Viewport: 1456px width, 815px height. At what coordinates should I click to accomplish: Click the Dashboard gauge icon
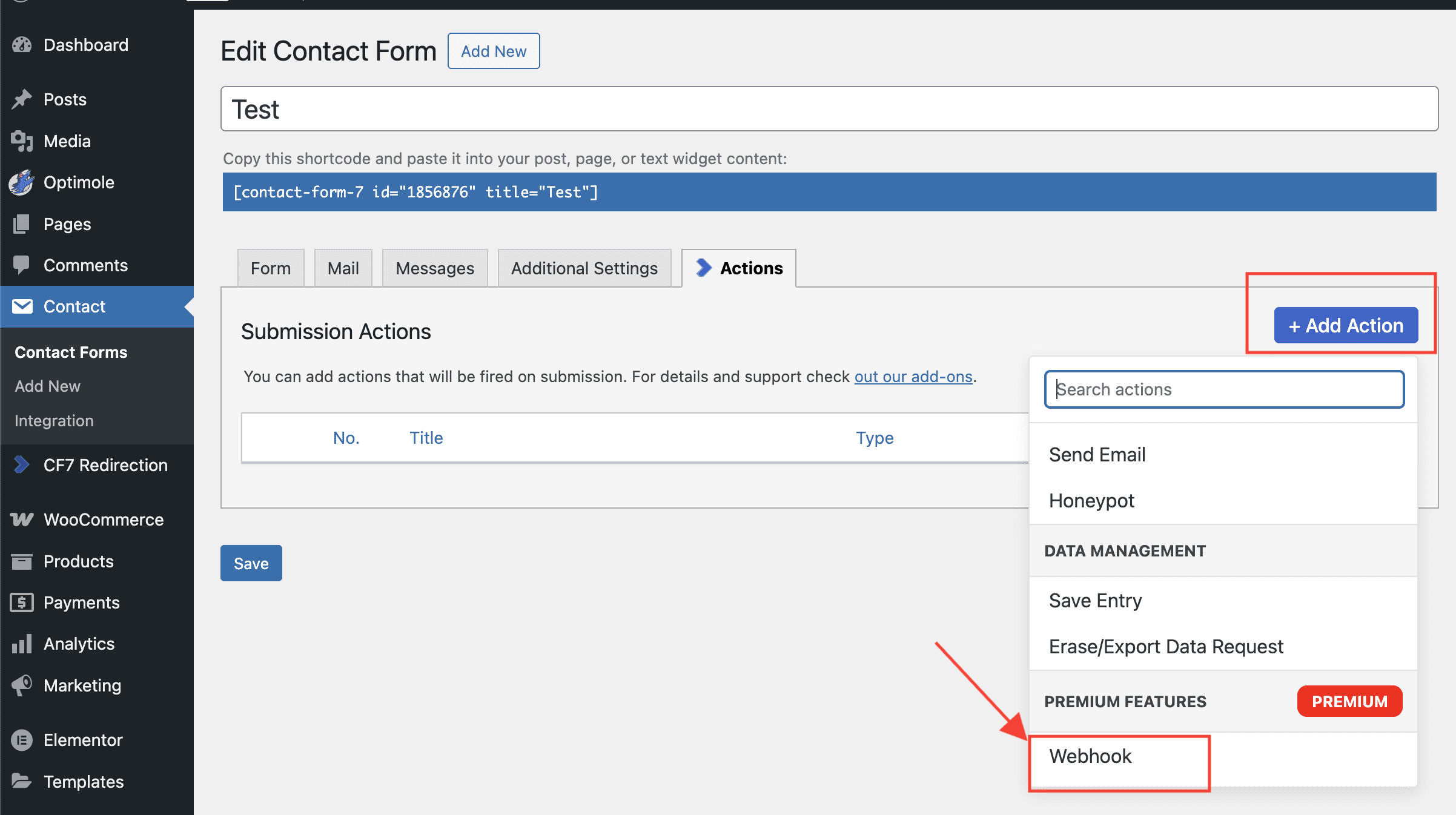coord(22,45)
